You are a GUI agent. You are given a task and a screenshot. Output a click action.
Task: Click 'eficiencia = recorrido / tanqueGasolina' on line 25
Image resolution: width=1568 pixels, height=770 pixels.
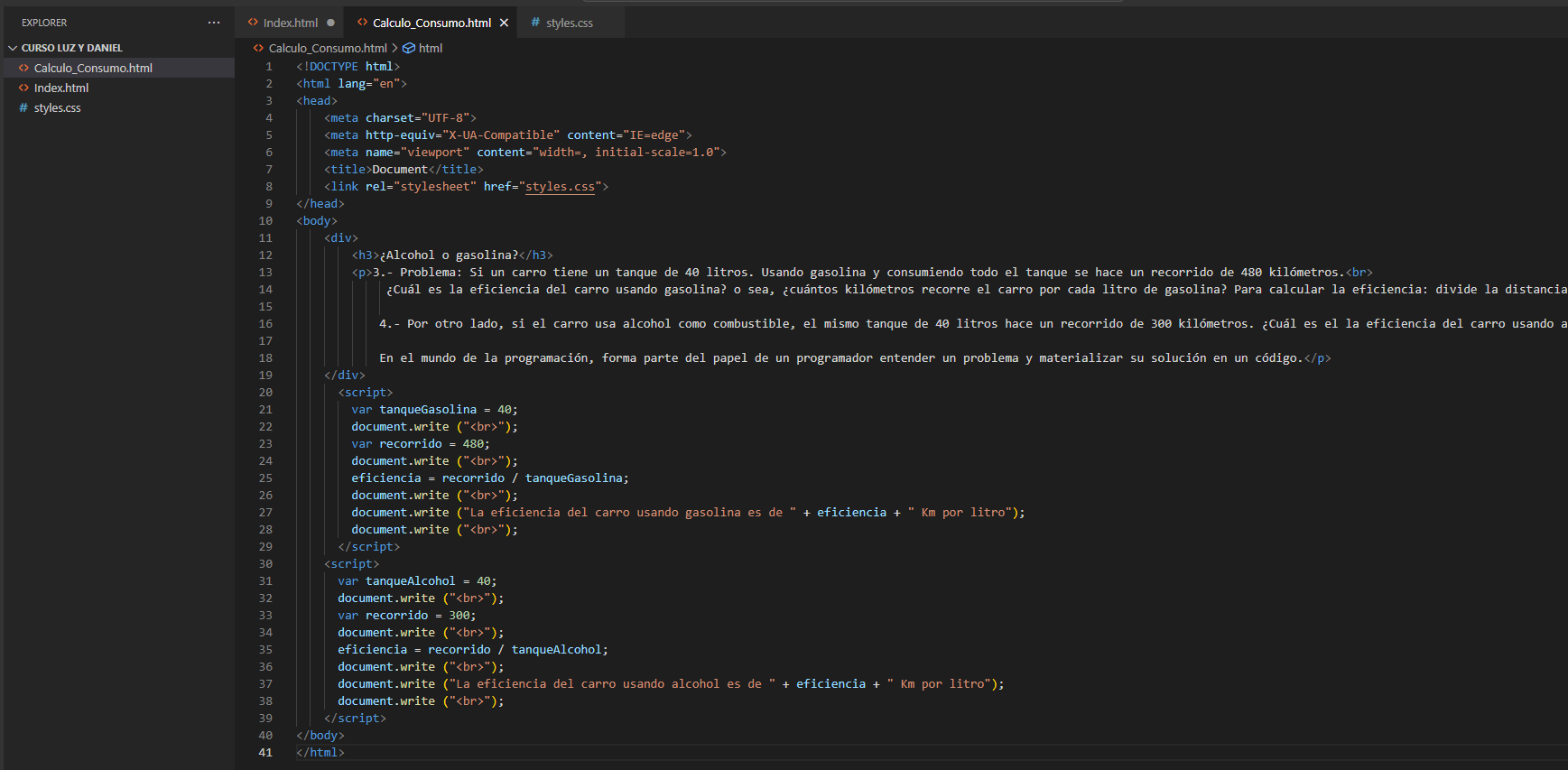pyautogui.click(x=487, y=478)
